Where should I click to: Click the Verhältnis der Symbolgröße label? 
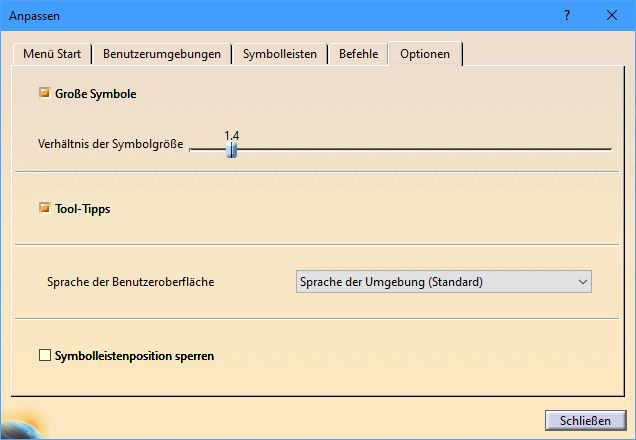pyautogui.click(x=110, y=145)
